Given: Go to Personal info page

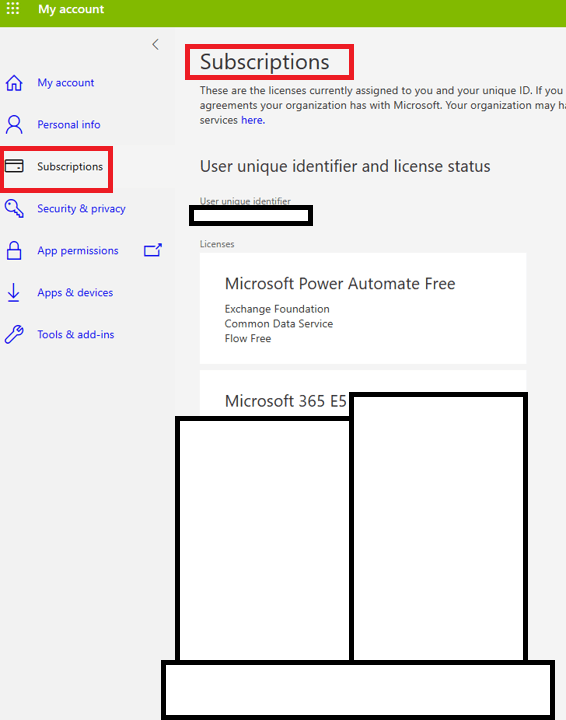Looking at the screenshot, I should click(69, 124).
